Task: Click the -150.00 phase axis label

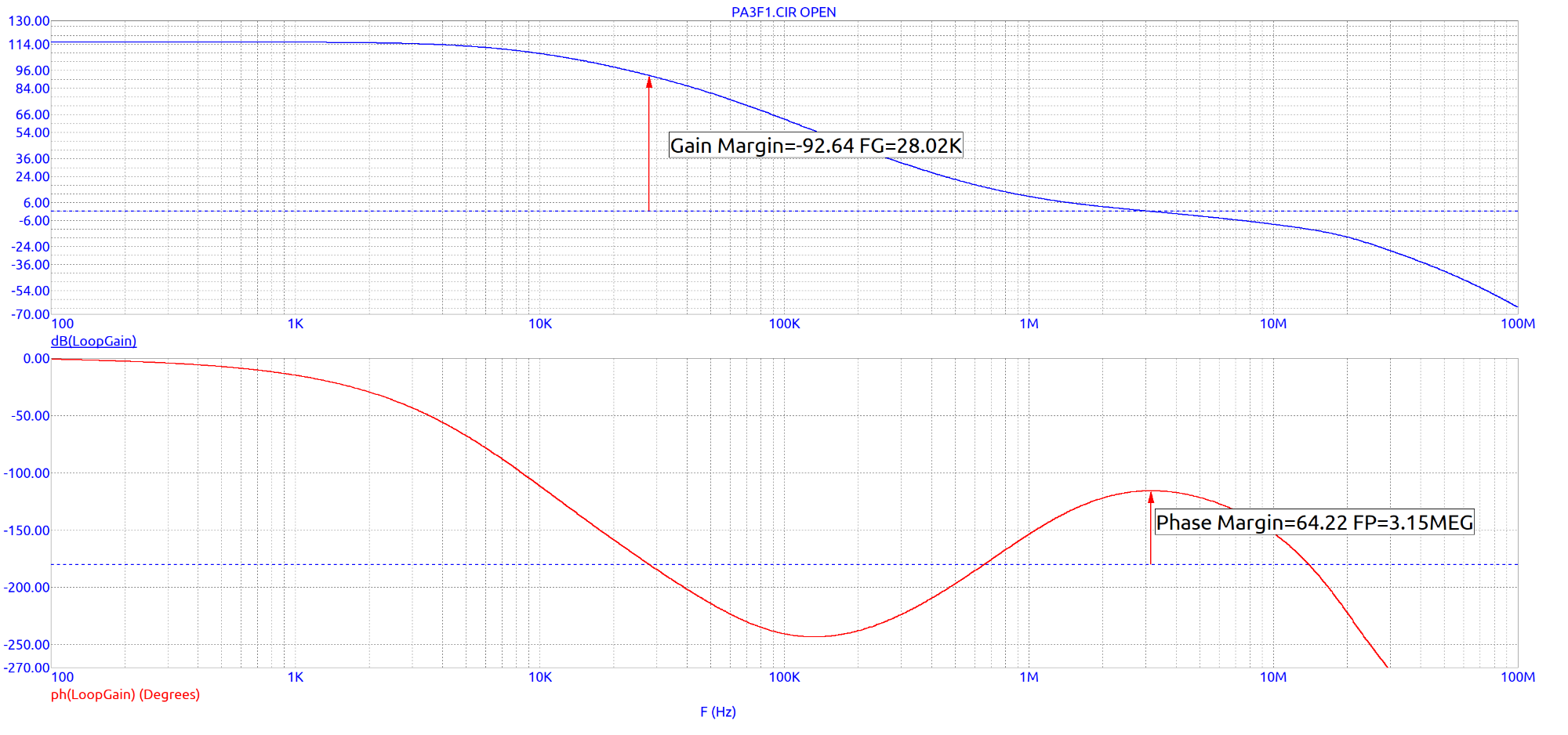Action: tap(27, 530)
